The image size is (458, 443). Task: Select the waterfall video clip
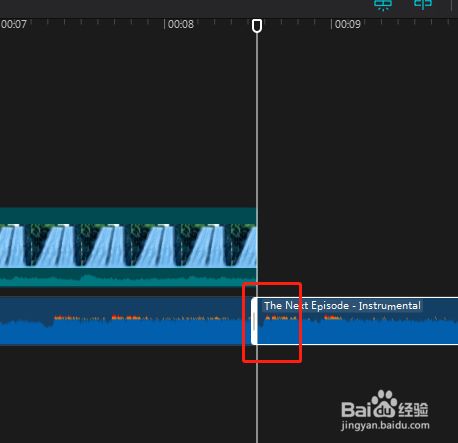tap(128, 247)
